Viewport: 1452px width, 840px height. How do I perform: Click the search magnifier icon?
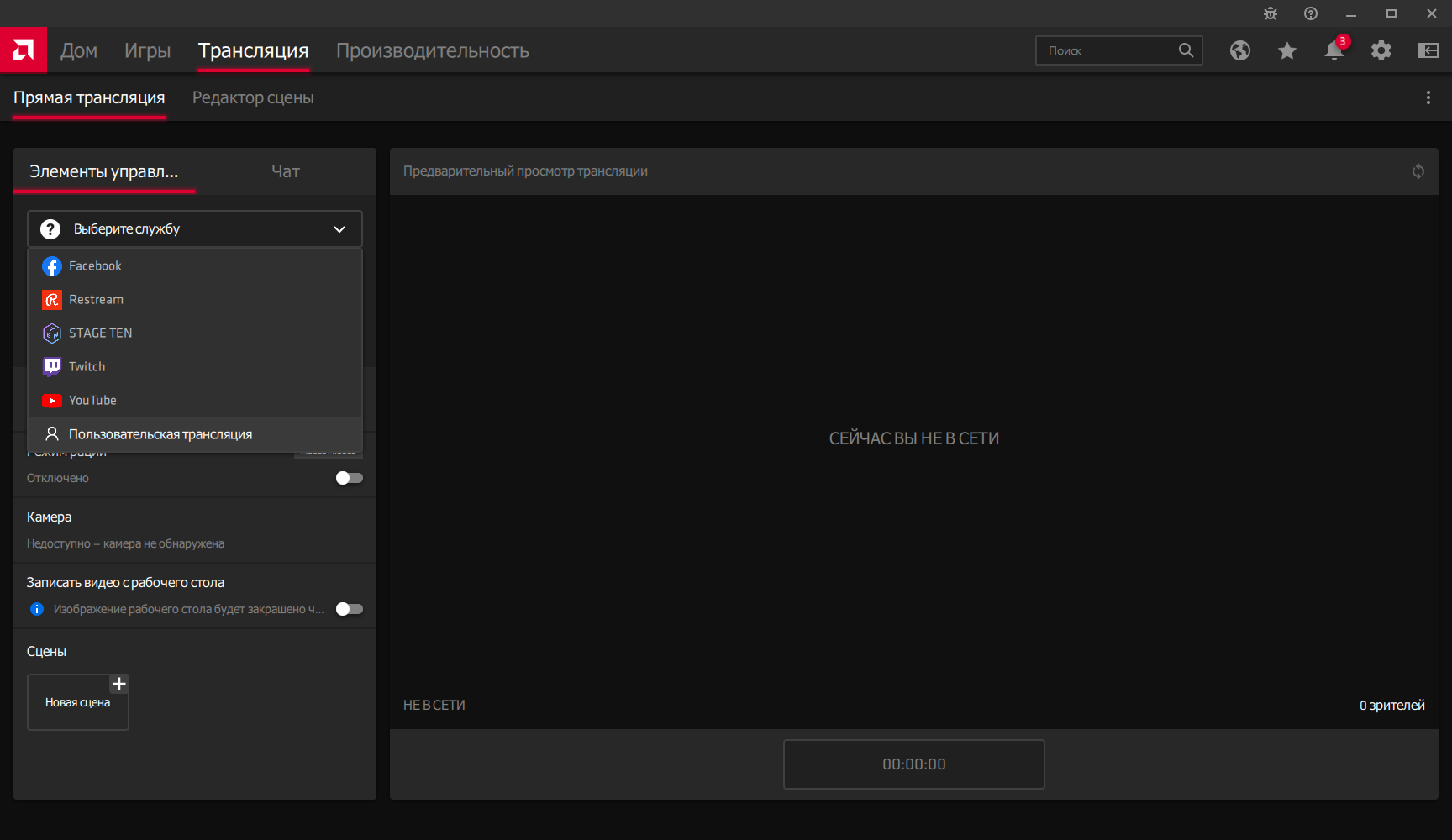point(1186,50)
